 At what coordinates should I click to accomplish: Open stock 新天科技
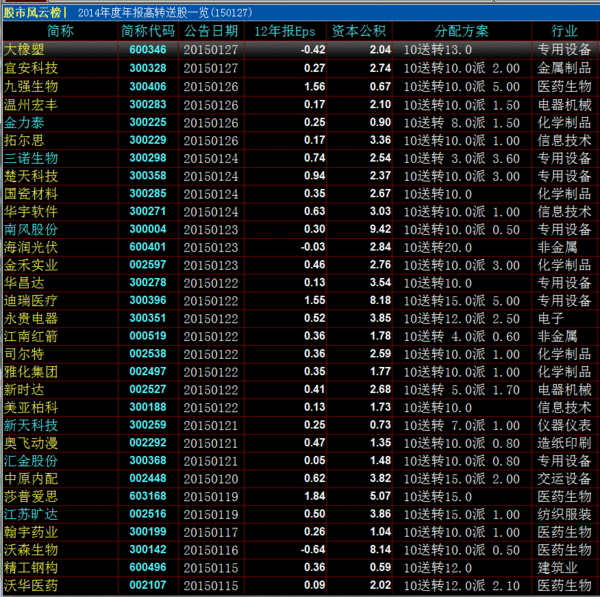pos(31,425)
